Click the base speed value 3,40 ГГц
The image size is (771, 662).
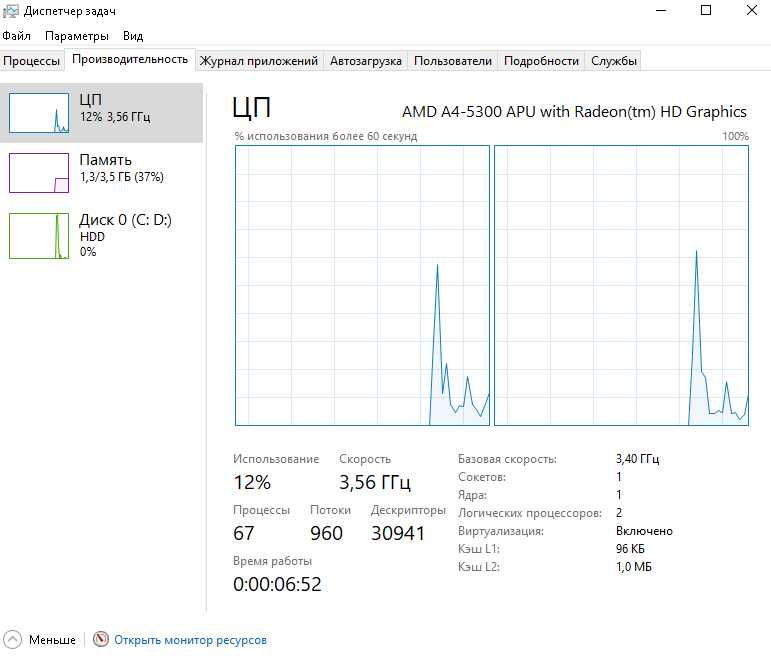637,459
